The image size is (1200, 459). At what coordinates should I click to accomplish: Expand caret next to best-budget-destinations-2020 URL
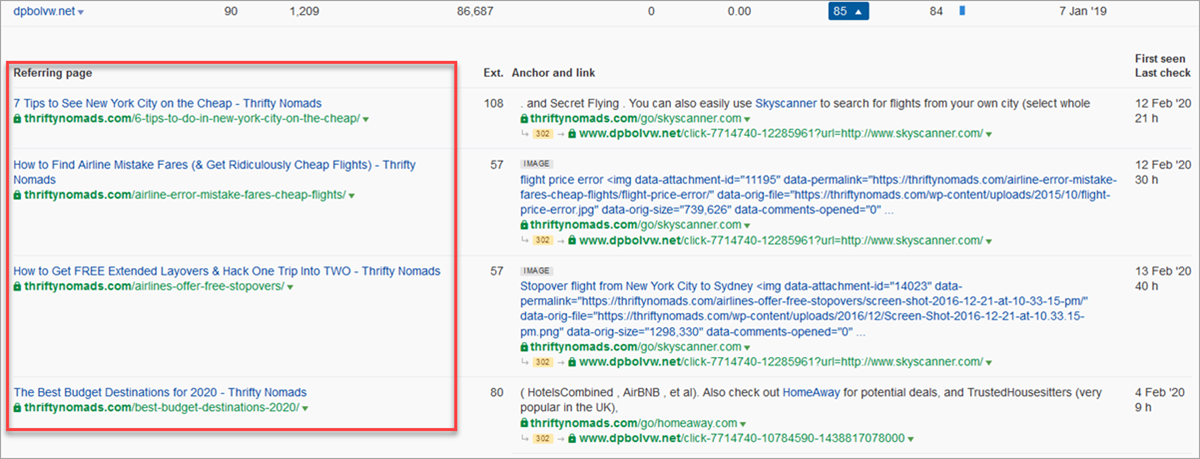[x=305, y=409]
